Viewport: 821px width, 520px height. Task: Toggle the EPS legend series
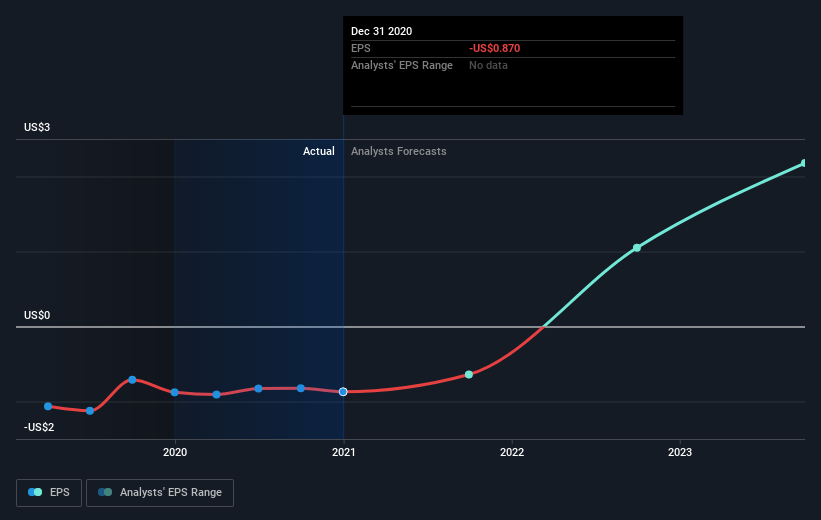pyautogui.click(x=49, y=492)
